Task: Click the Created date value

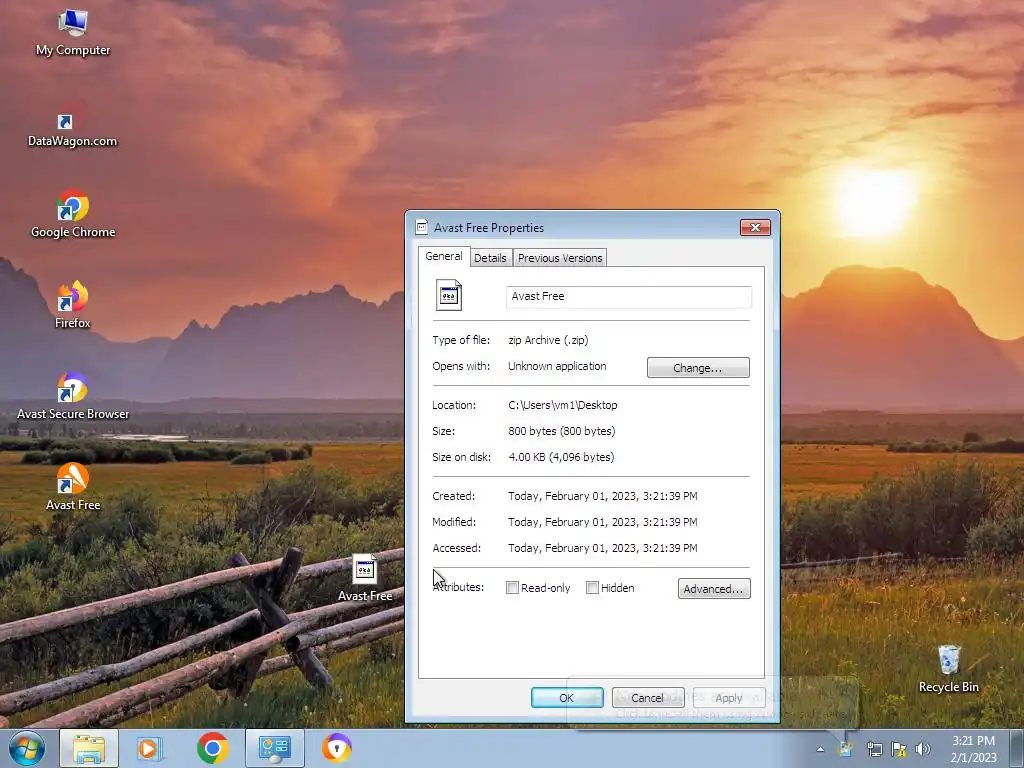Action: pos(603,496)
